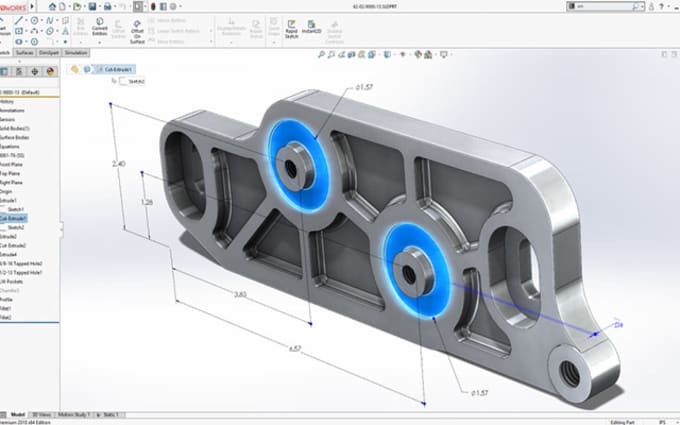Click the 2.40 dimension value

pyautogui.click(x=119, y=164)
